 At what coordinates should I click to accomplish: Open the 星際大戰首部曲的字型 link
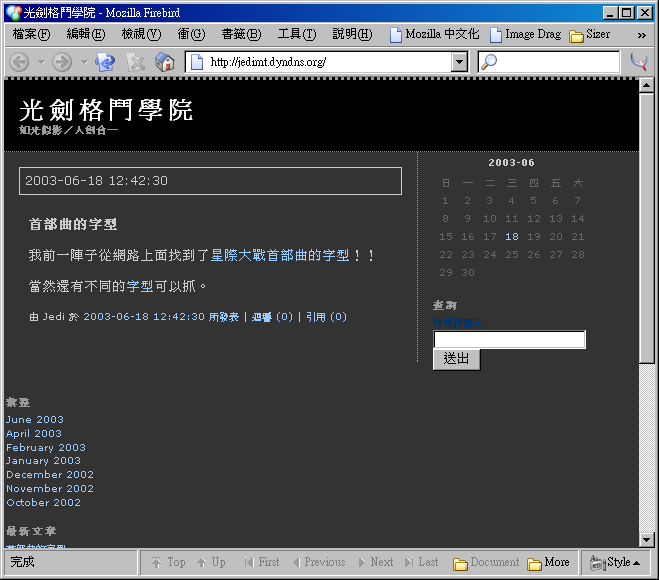[x=280, y=255]
